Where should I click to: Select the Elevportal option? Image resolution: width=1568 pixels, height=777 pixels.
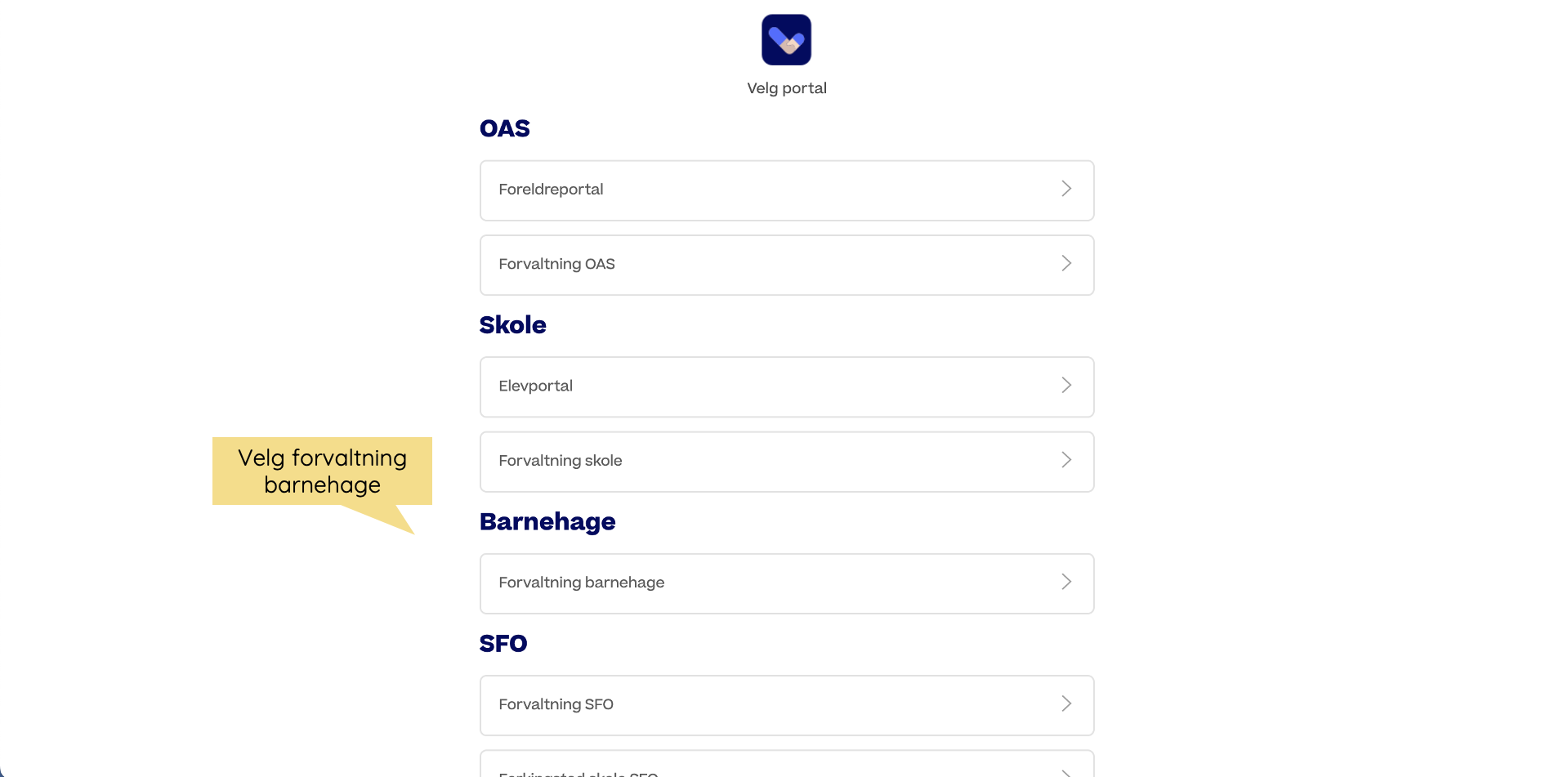(x=787, y=386)
